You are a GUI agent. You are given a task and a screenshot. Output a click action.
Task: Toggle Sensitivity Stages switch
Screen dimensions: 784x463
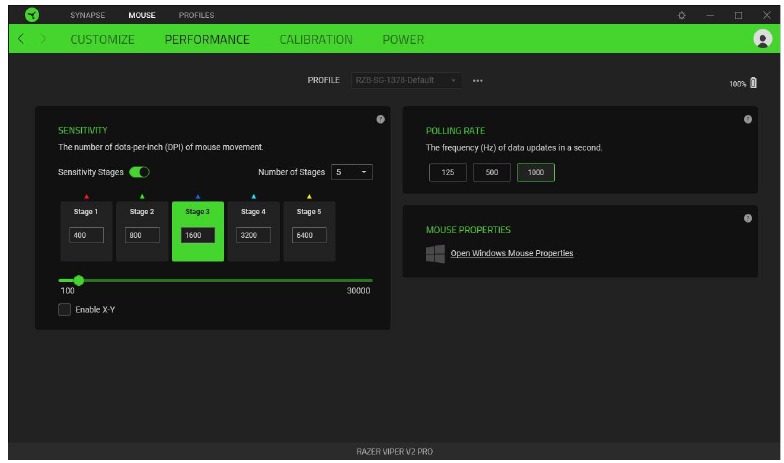(139, 172)
